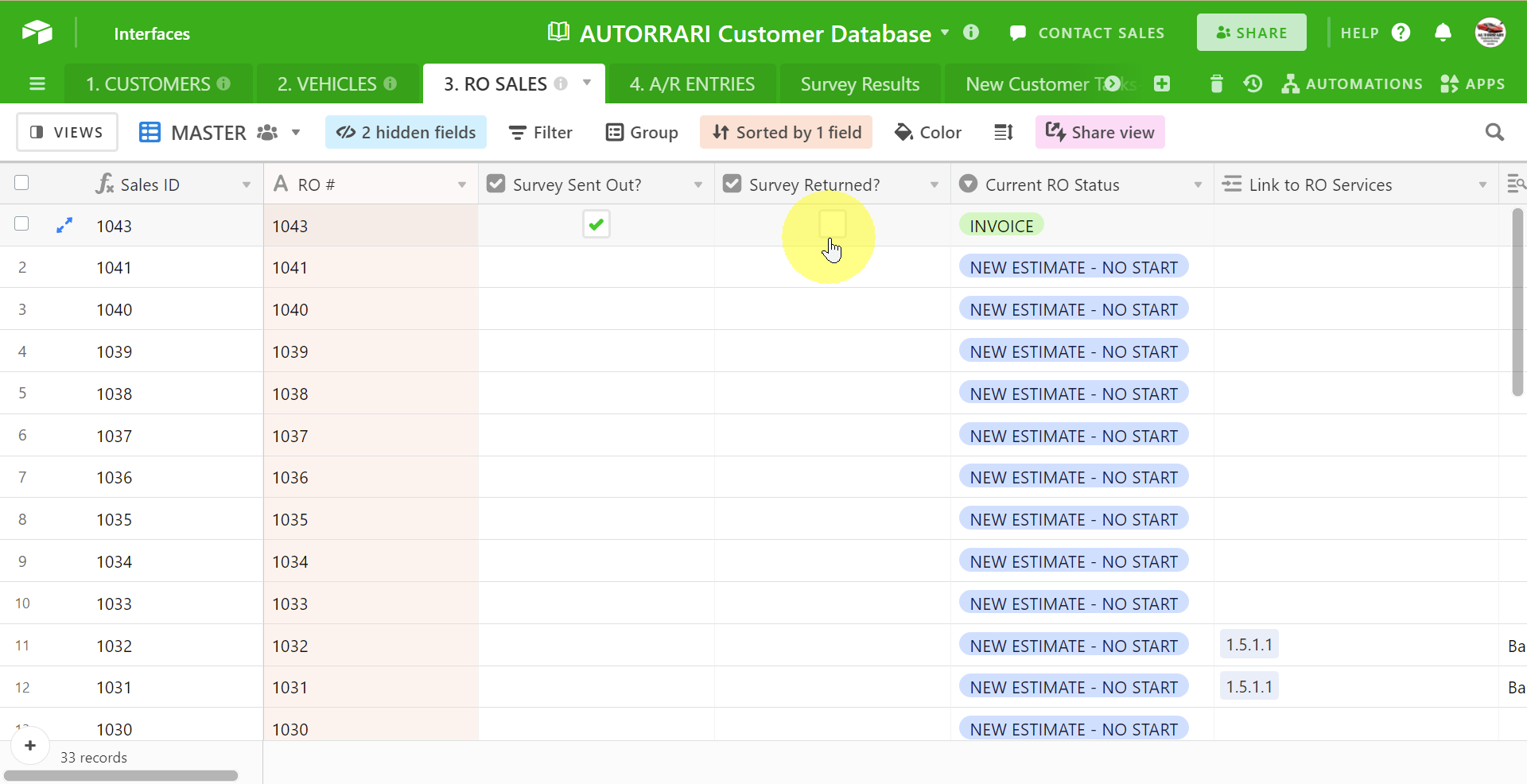This screenshot has width=1527, height=784.
Task: Add a new record with plus button
Action: (x=30, y=746)
